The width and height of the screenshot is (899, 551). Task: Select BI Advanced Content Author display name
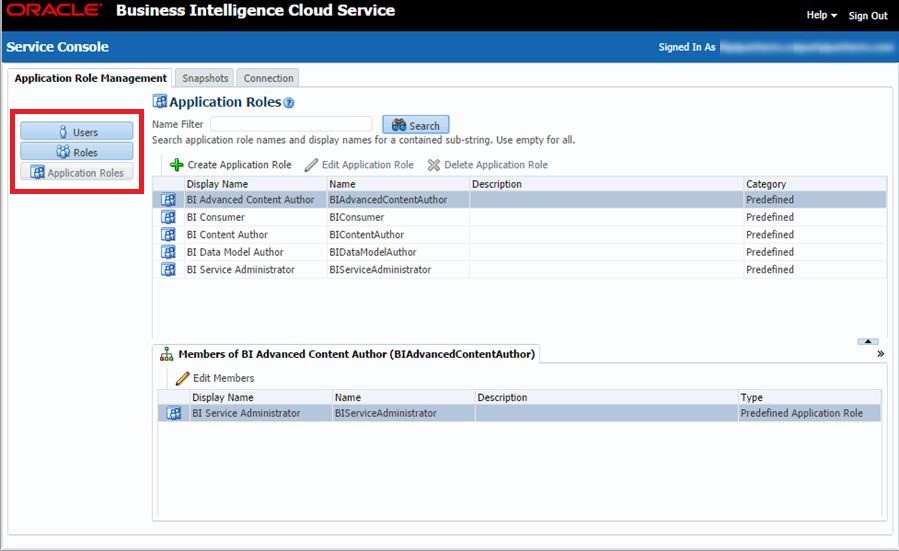(256, 200)
